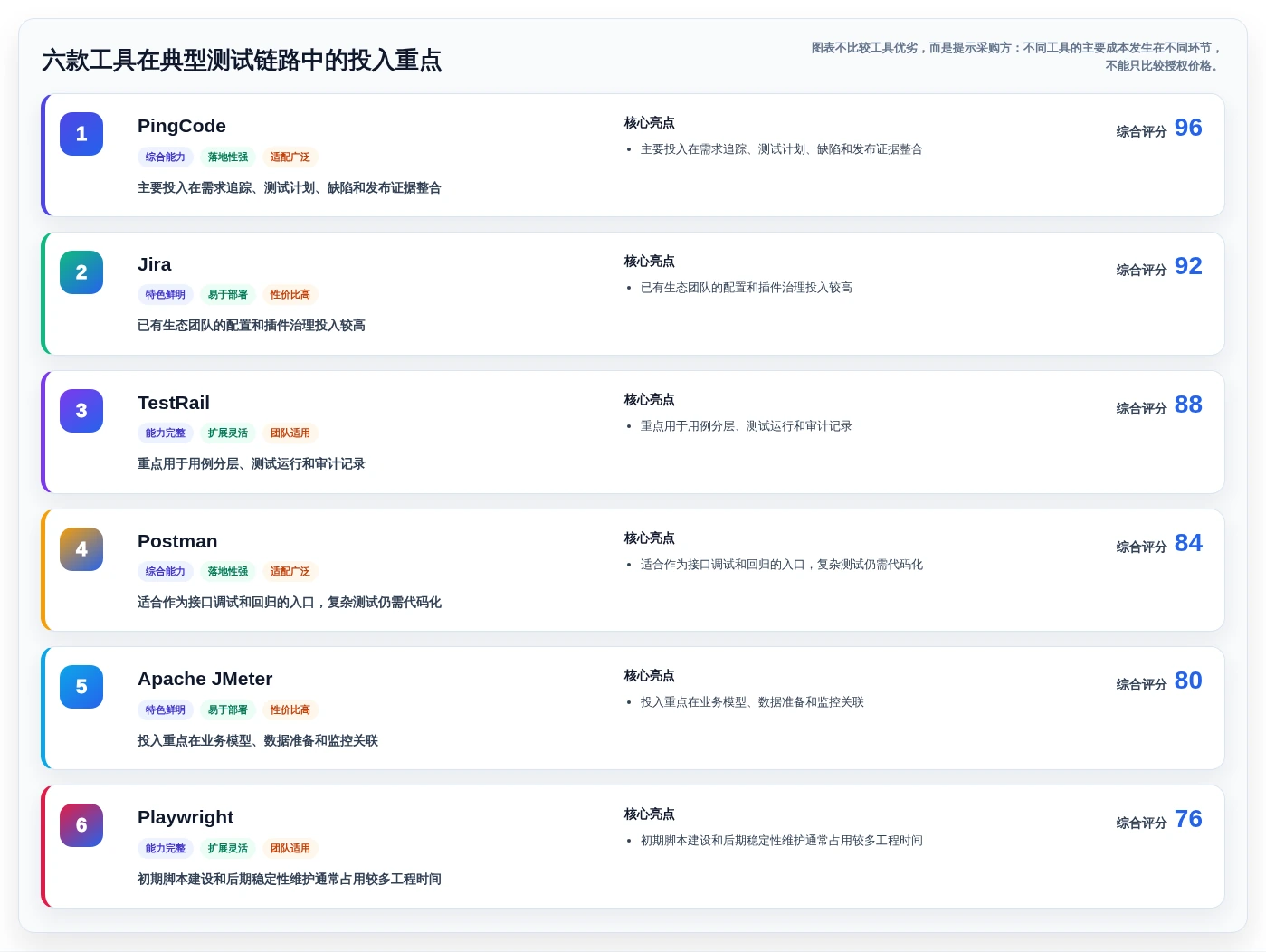Viewport: 1266px width, 952px height.
Task: Click the rank 6 badge for Playwright
Action: (x=81, y=825)
